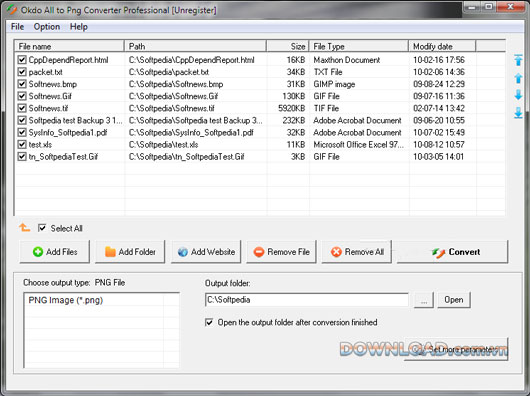Click the Add Website button
The image size is (530, 396).
coord(206,252)
